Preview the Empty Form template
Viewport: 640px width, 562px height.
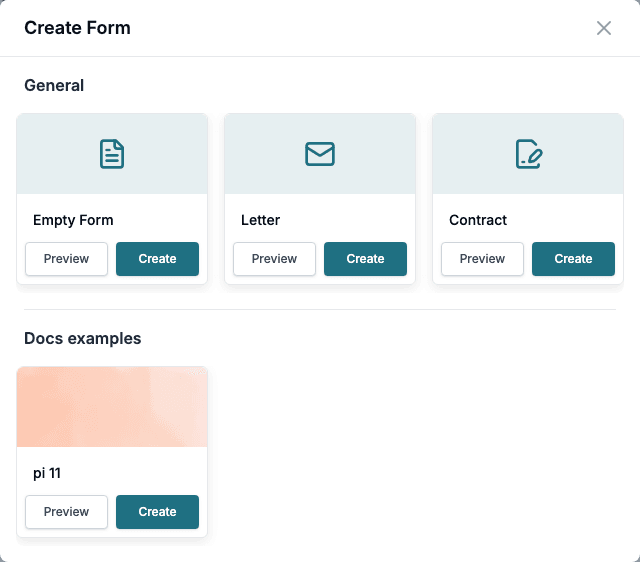(67, 259)
